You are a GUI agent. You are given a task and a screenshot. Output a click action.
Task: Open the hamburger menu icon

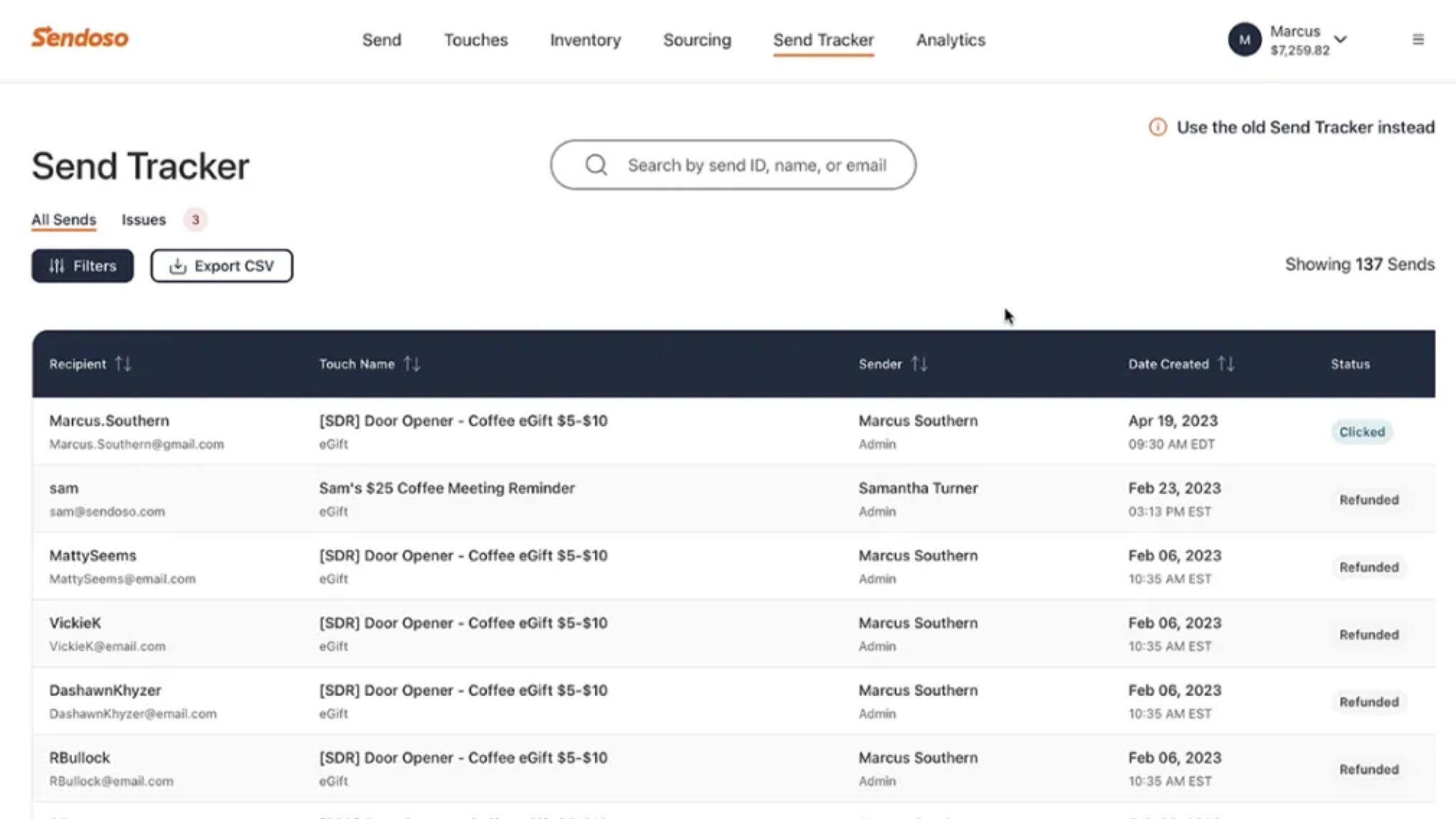point(1418,40)
